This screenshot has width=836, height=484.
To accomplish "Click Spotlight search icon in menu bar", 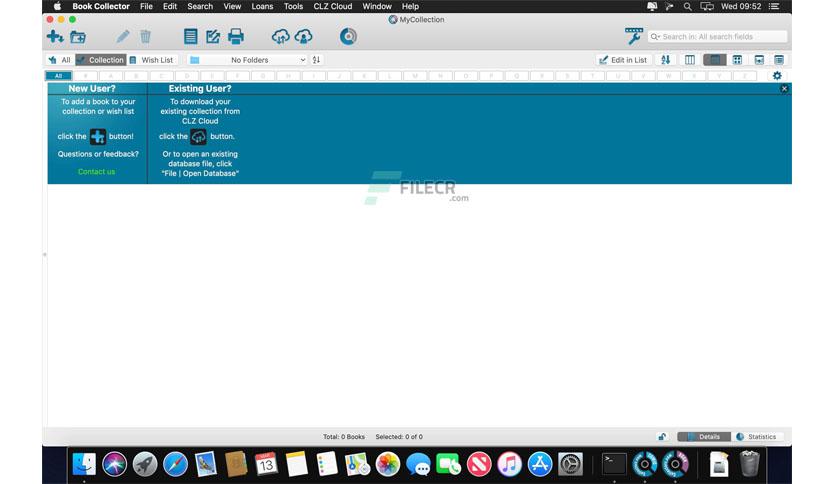I will 688,6.
